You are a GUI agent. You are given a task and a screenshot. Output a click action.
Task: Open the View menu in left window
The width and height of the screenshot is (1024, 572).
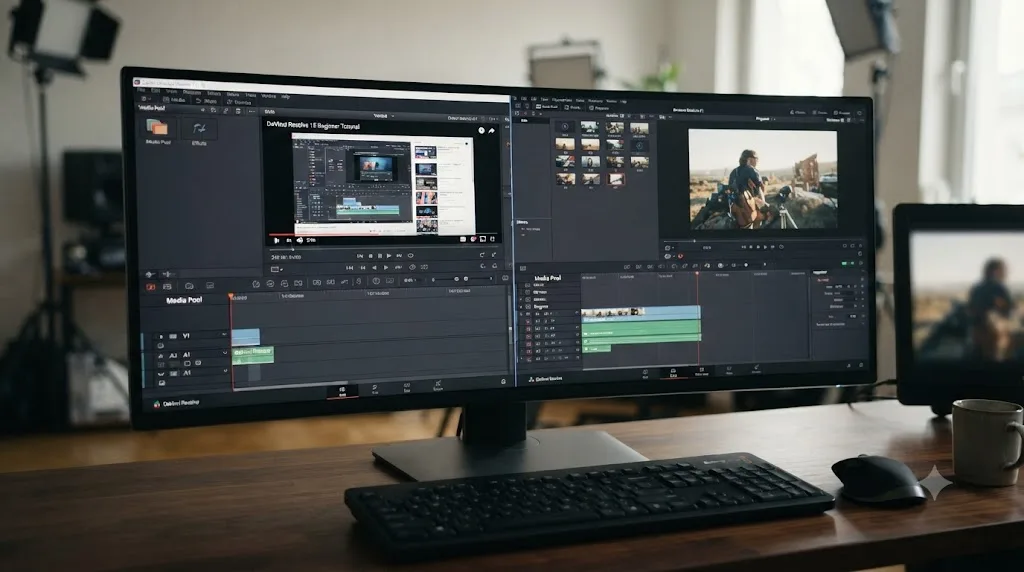172,91
